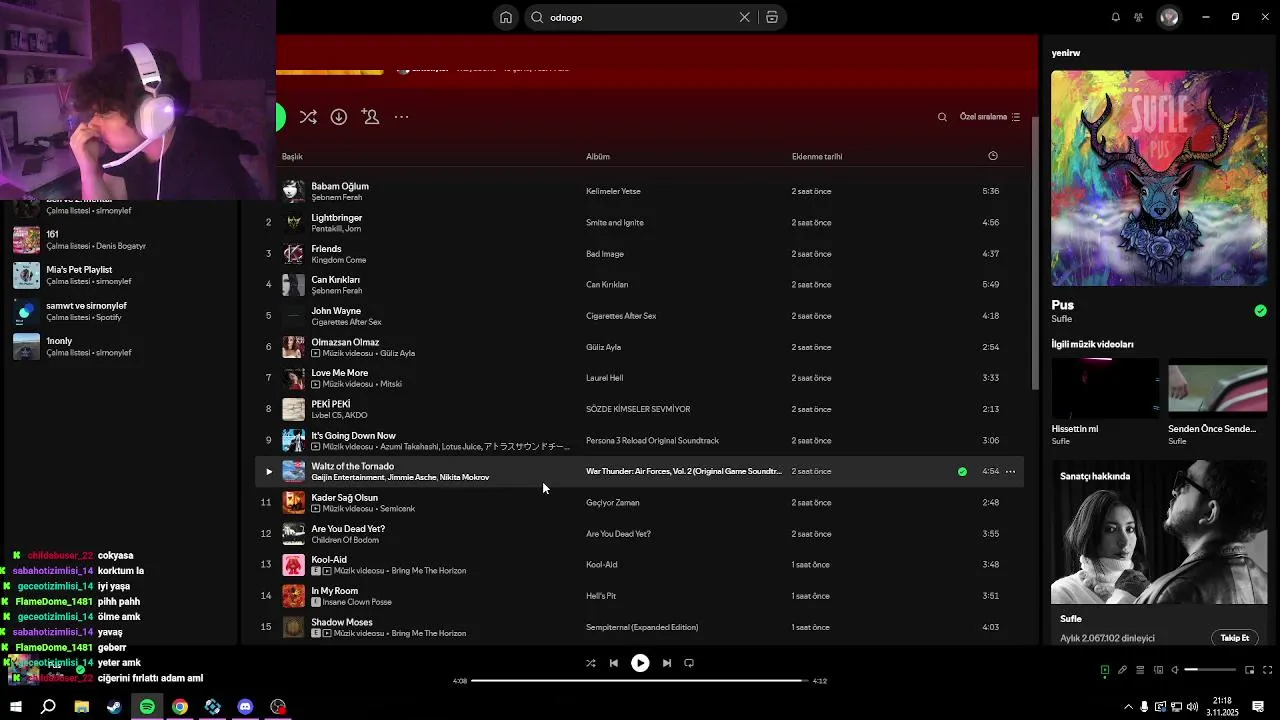1280x720 pixels.
Task: Toggle saved checkmark on Waltz of the Tornado
Action: (x=962, y=471)
